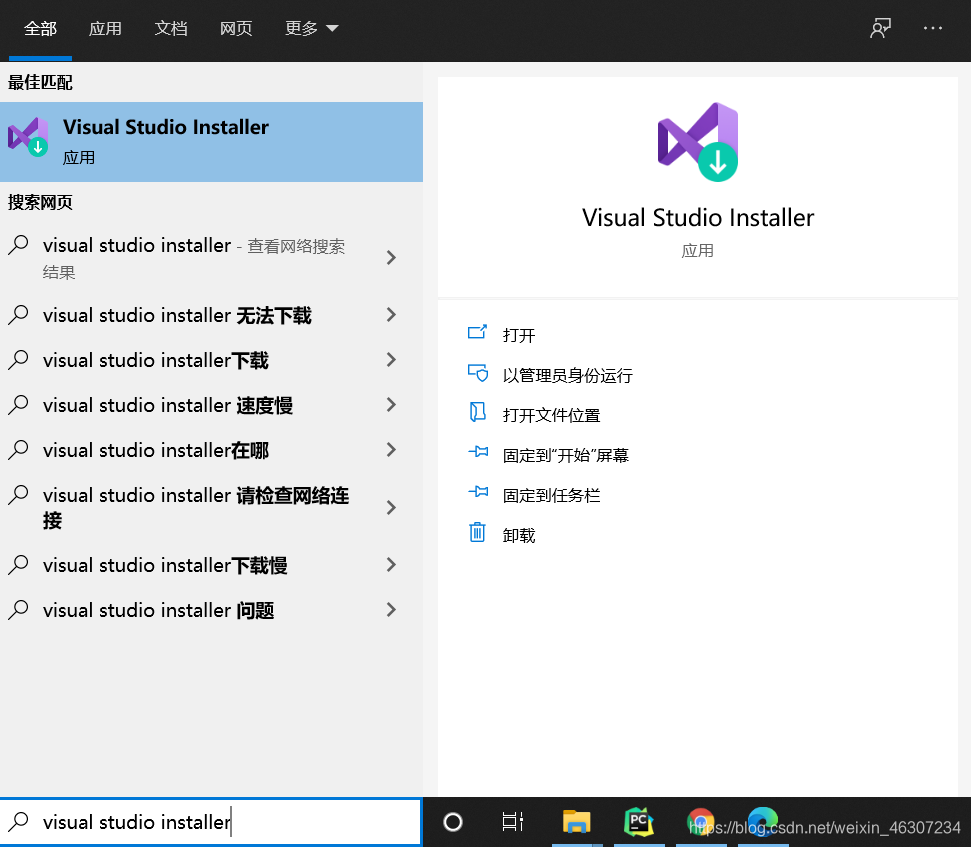Open Task View on the taskbar

tap(513, 822)
